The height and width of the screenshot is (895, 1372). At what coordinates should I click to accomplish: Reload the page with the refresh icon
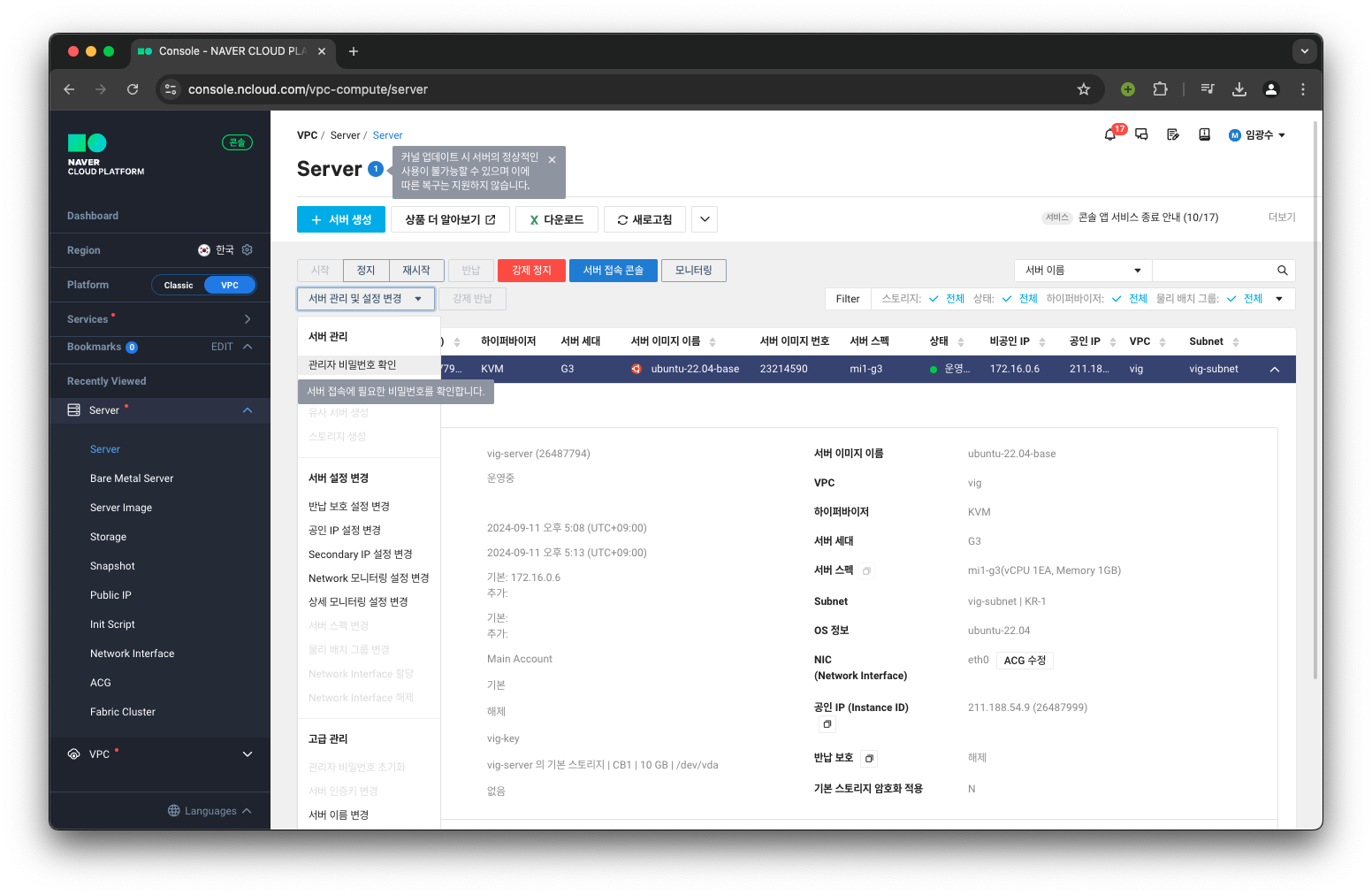[133, 89]
